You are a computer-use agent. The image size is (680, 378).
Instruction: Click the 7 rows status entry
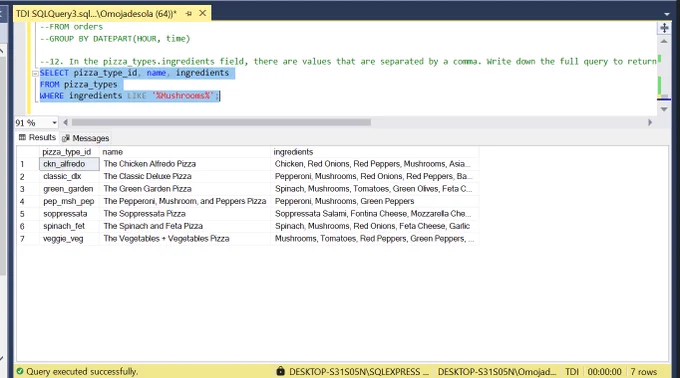click(x=644, y=372)
